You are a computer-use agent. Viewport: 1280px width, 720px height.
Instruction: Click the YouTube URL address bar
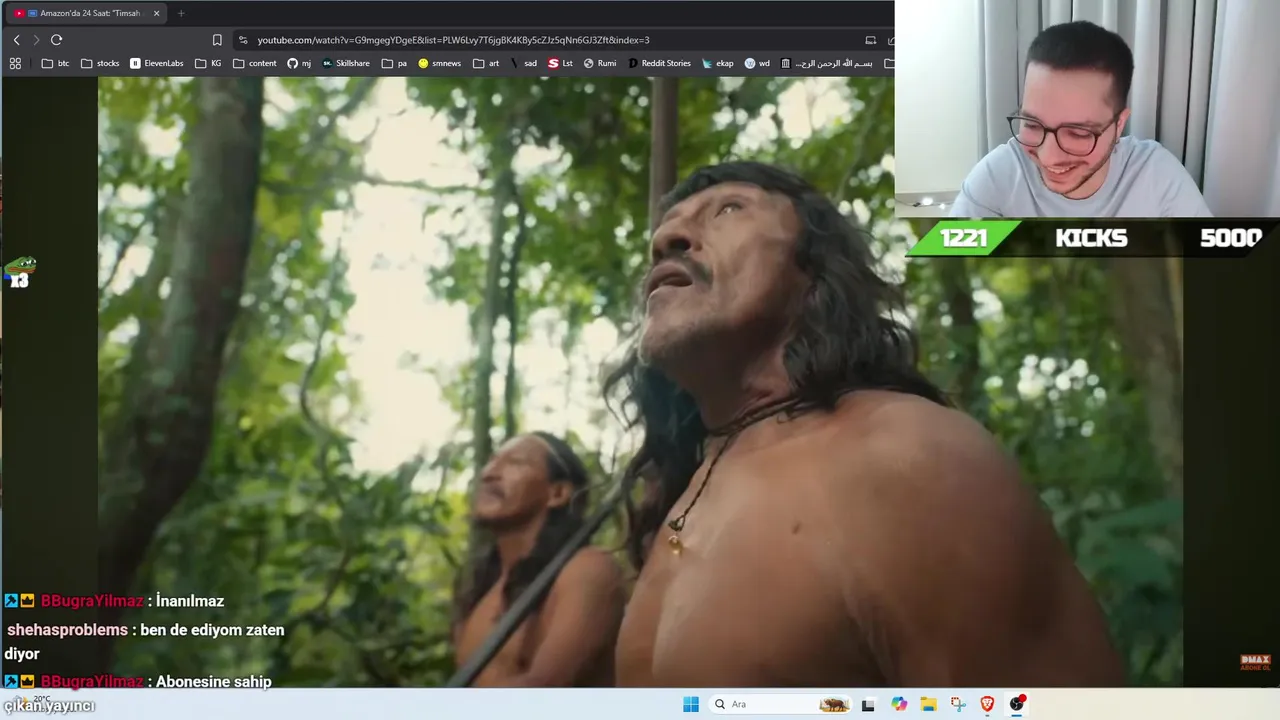click(x=453, y=40)
